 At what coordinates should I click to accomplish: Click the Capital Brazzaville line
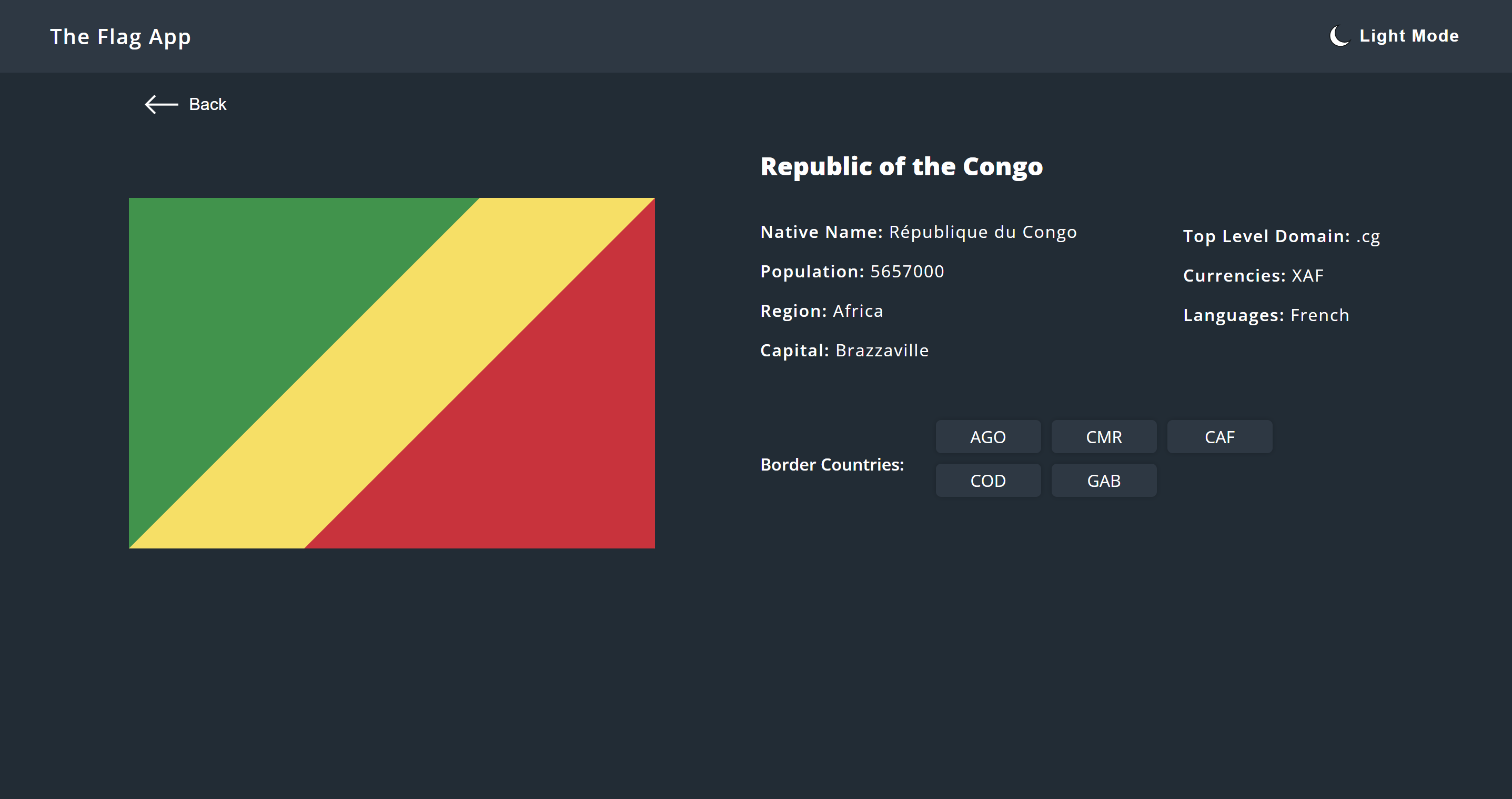(x=844, y=351)
